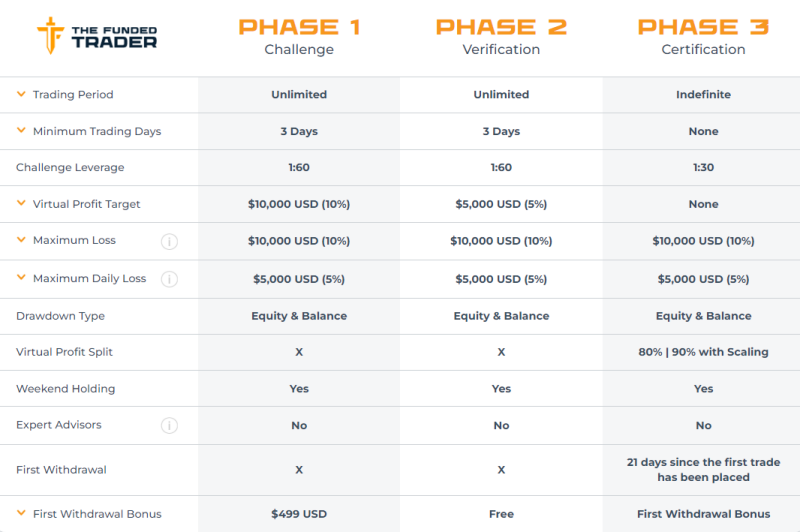Select the Phase 2 Verification column header
Viewport: 800px width, 532px height.
(x=501, y=37)
